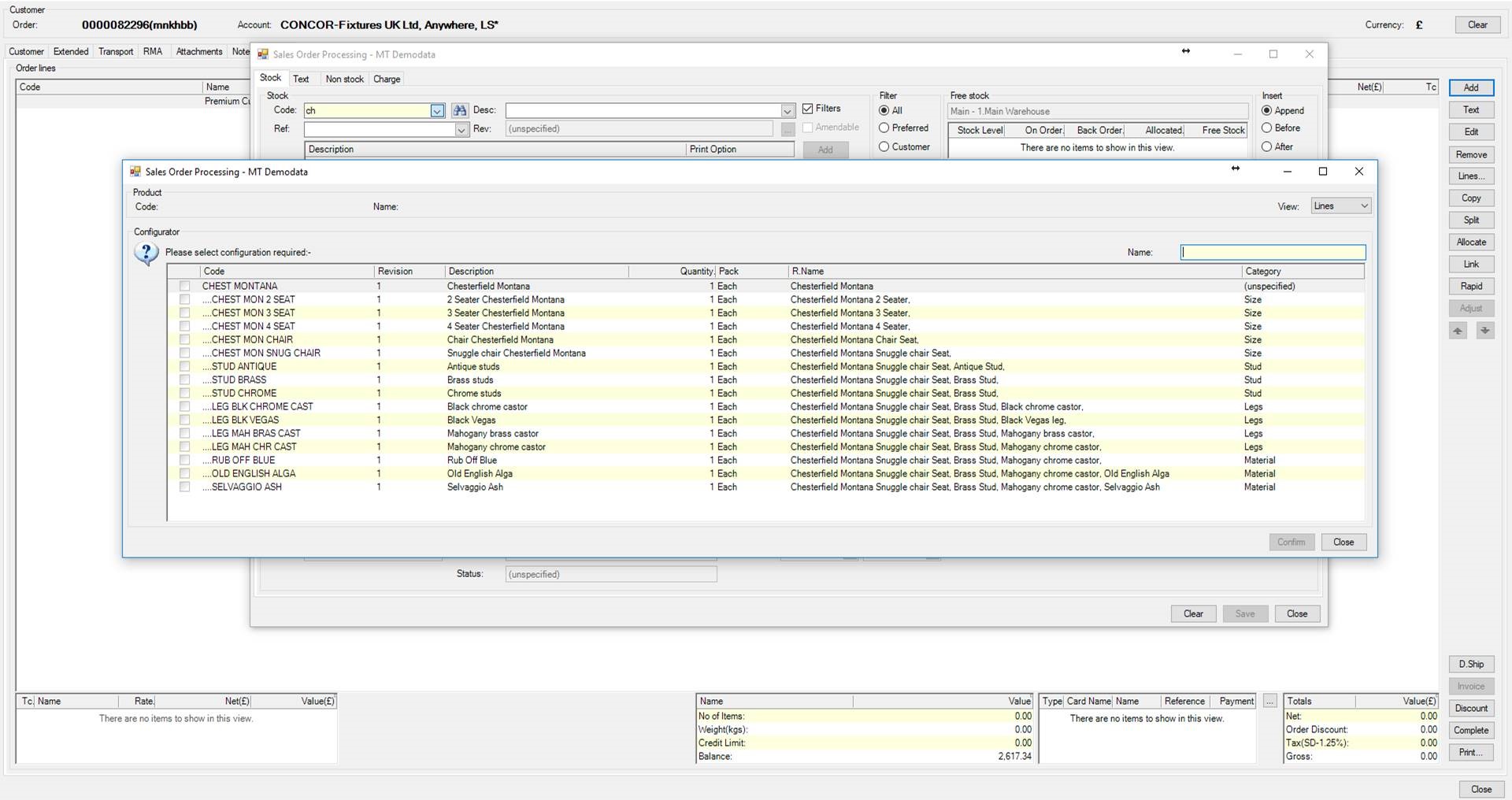Tick the LEG BLK VEGAS checkbox

click(x=184, y=420)
